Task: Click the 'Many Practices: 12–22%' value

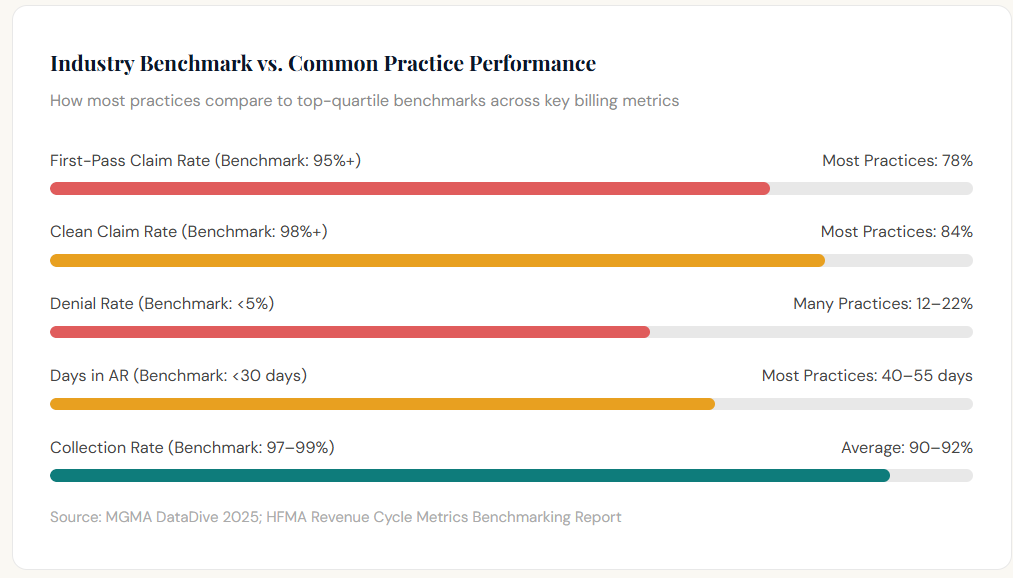Action: [882, 304]
